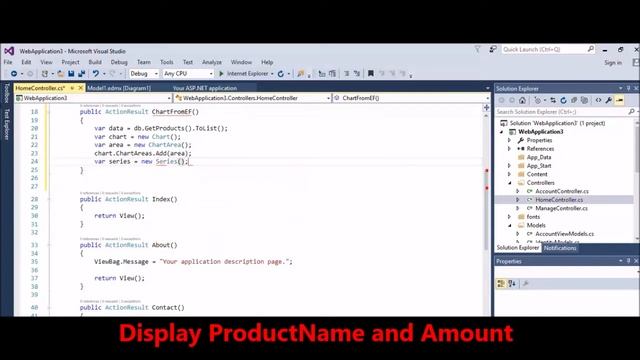Click the feedback icon beside Quick Launch
Viewport: 640px width, 360px height.
(x=493, y=49)
